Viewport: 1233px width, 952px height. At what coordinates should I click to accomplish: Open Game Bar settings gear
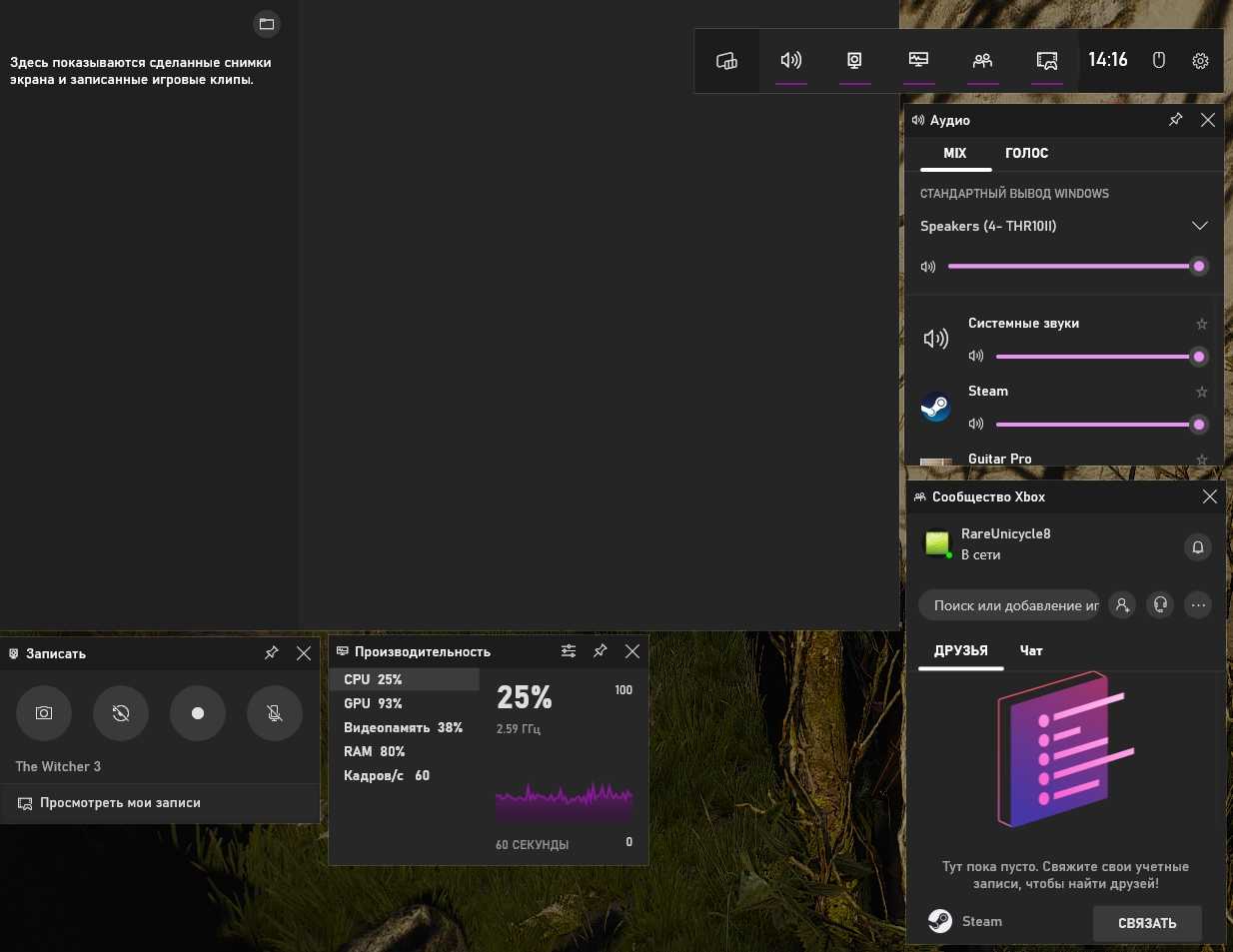(1200, 61)
